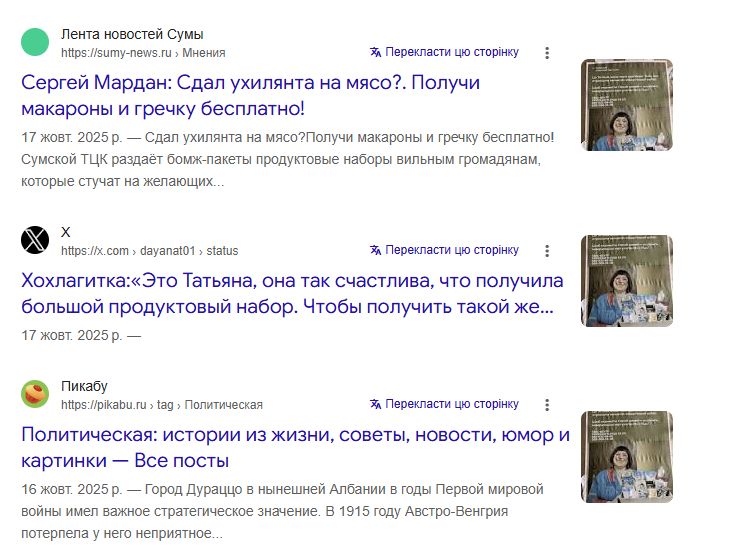Open three-dot menu for pikabu.ru result

coord(546,405)
